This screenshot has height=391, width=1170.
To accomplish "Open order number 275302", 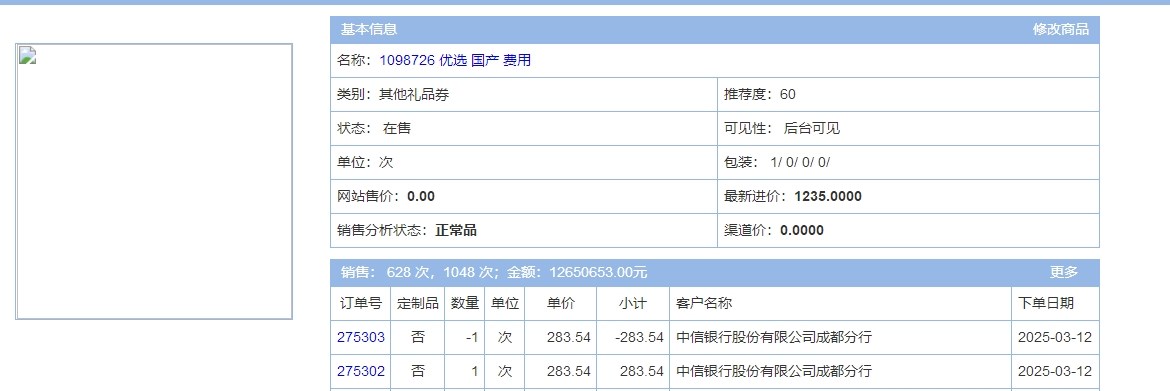I will coord(361,371).
